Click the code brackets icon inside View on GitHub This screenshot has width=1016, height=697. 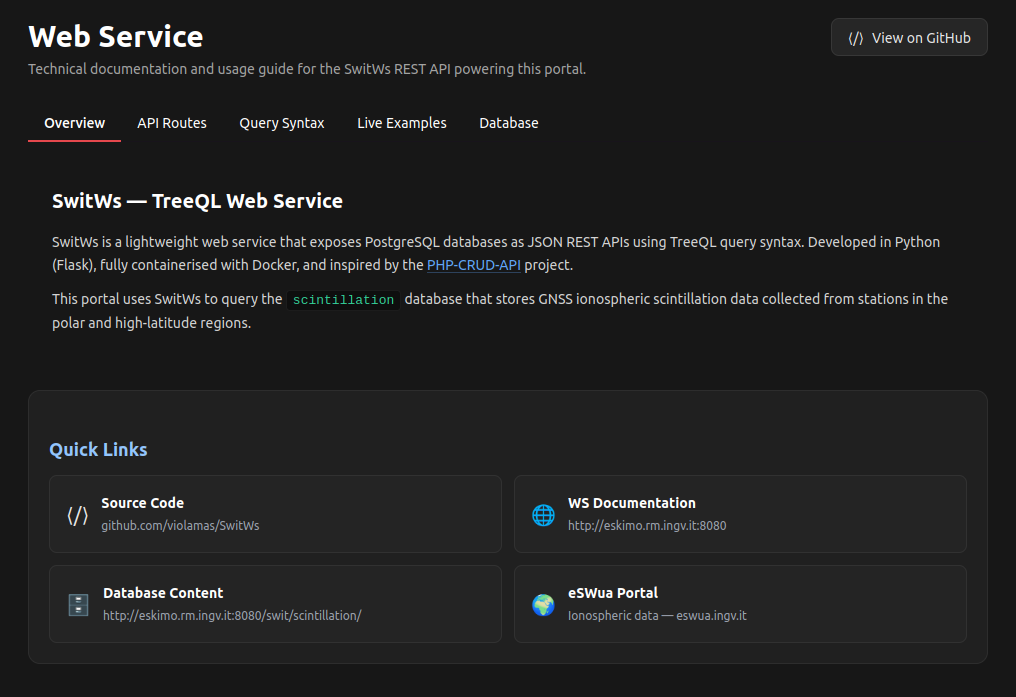(856, 36)
